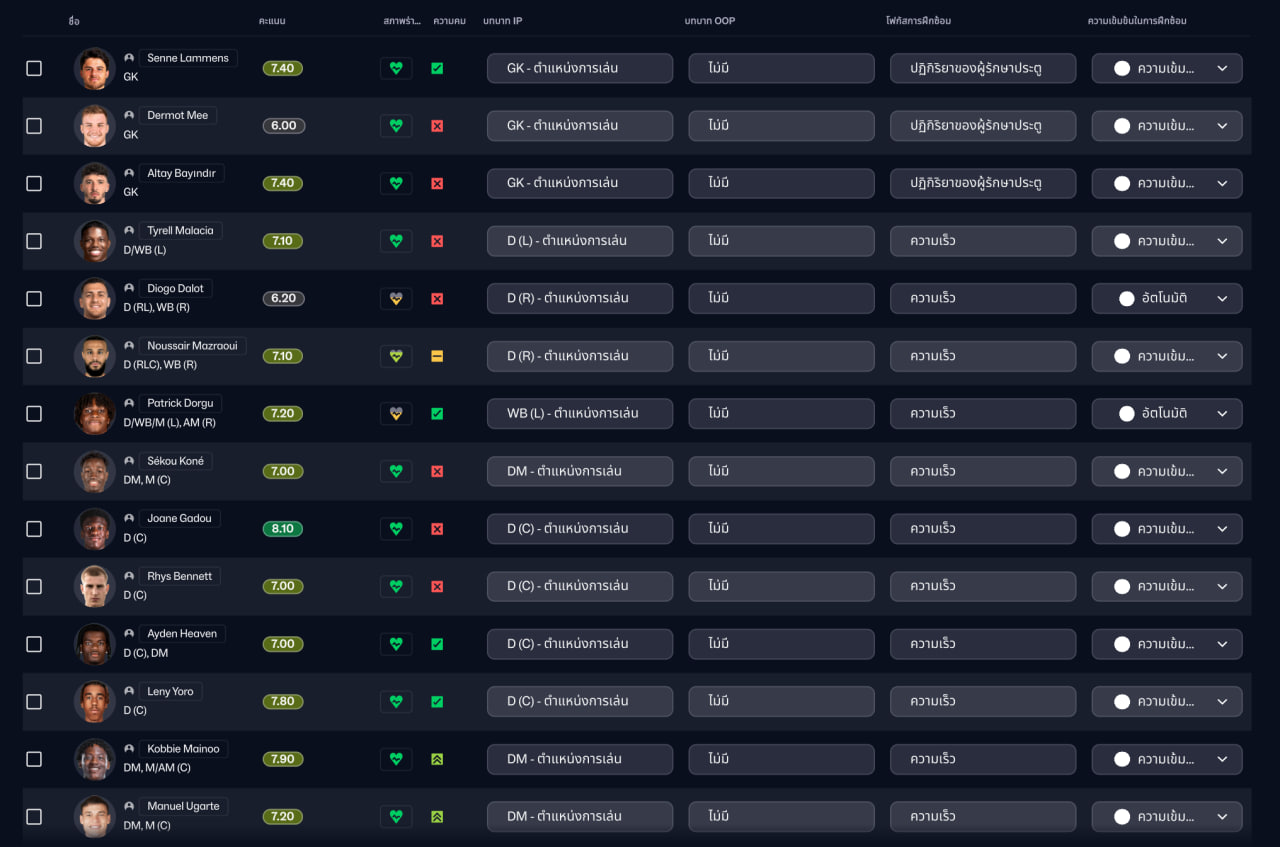Click the บทบาท IP column header
The image size is (1280, 847).
(502, 21)
